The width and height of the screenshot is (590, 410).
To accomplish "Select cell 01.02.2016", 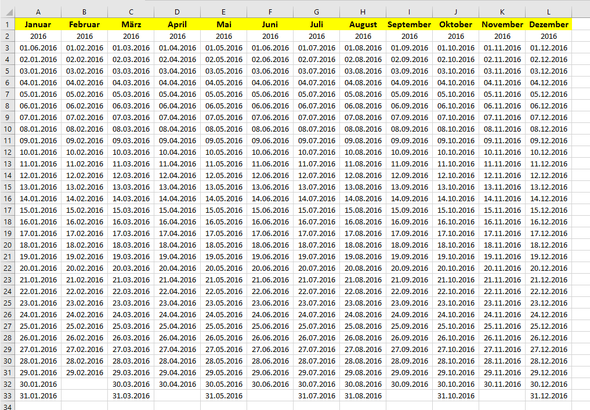I will click(x=84, y=48).
